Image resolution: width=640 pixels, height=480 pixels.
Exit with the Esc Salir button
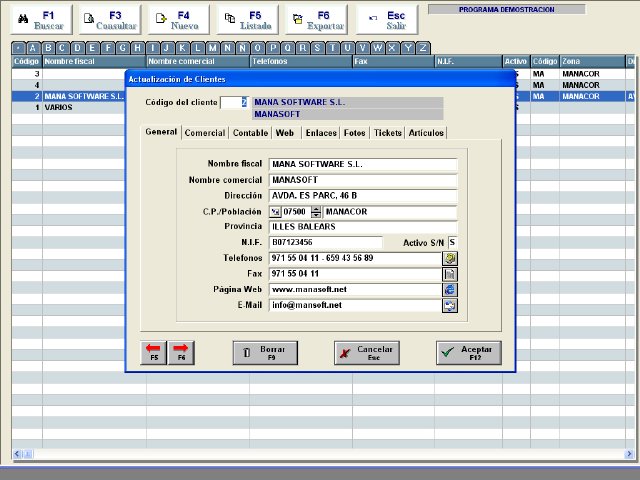[387, 20]
